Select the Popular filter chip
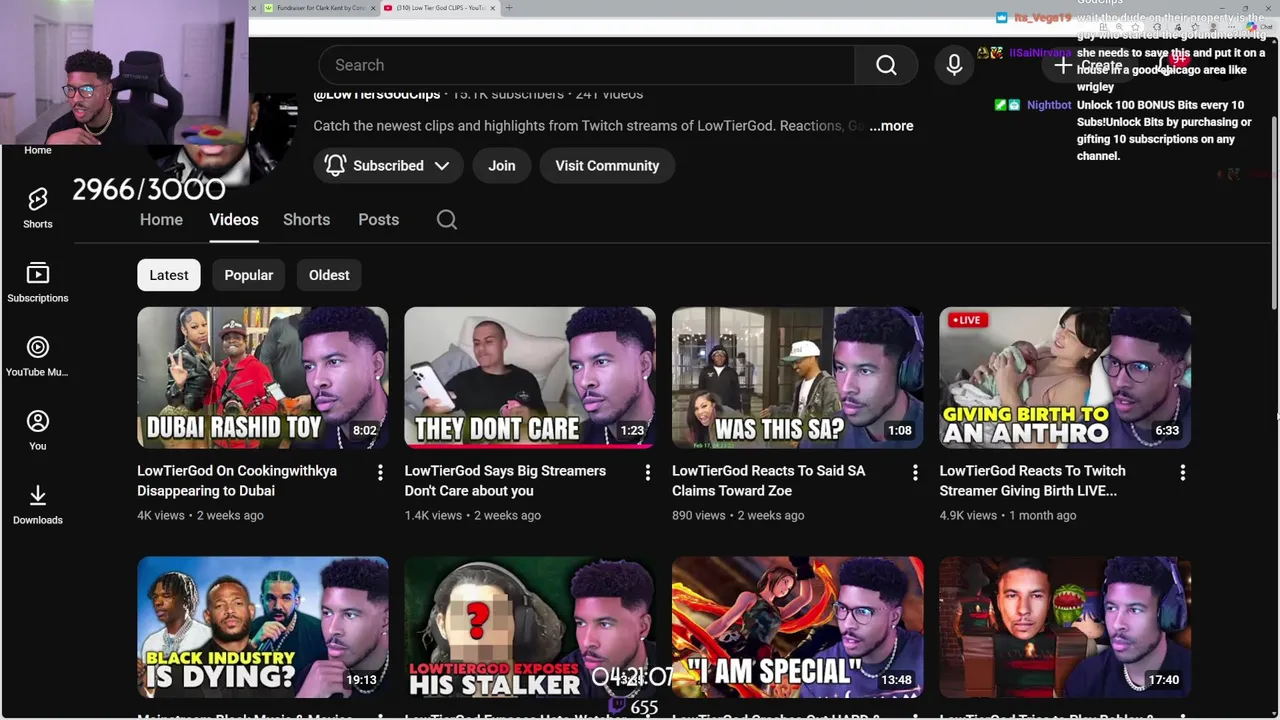Viewport: 1280px width, 720px height. point(249,275)
